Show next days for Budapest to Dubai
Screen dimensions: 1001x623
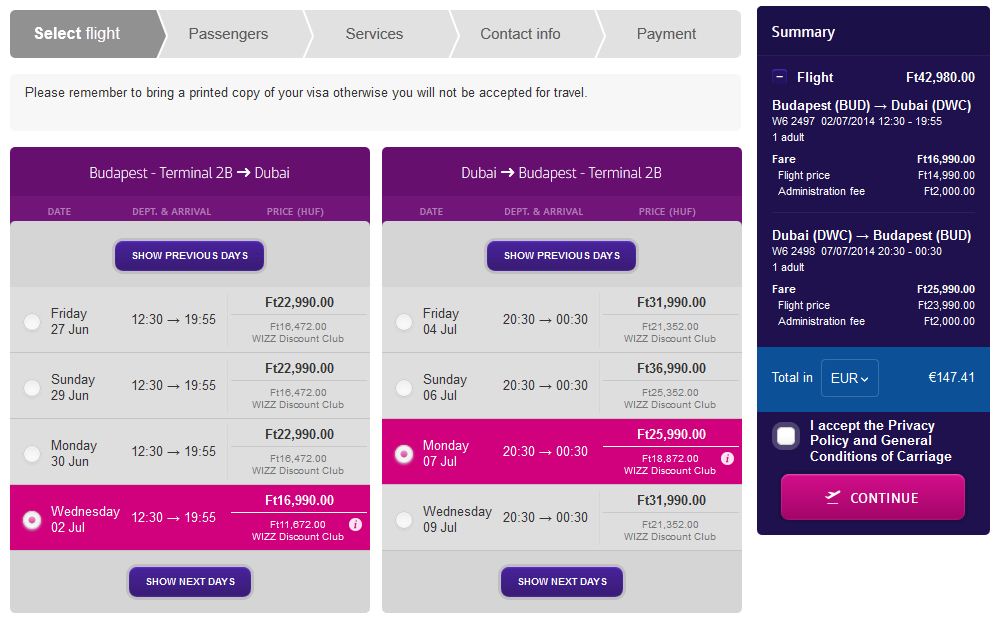click(190, 581)
